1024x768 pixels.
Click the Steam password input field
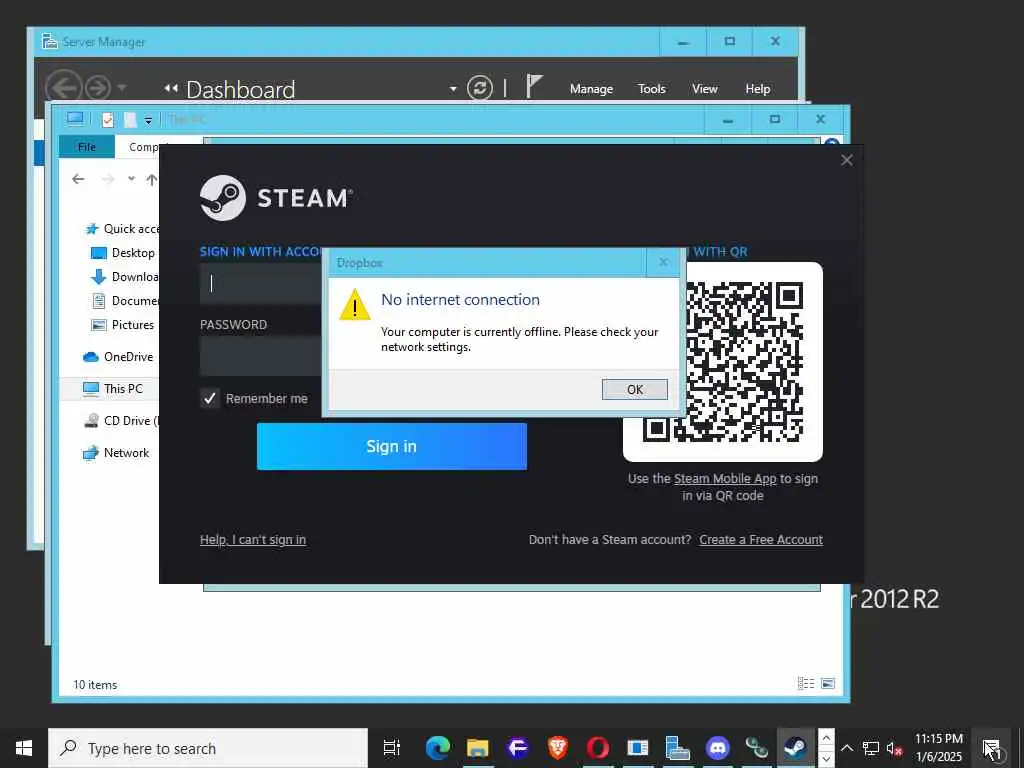coord(261,356)
